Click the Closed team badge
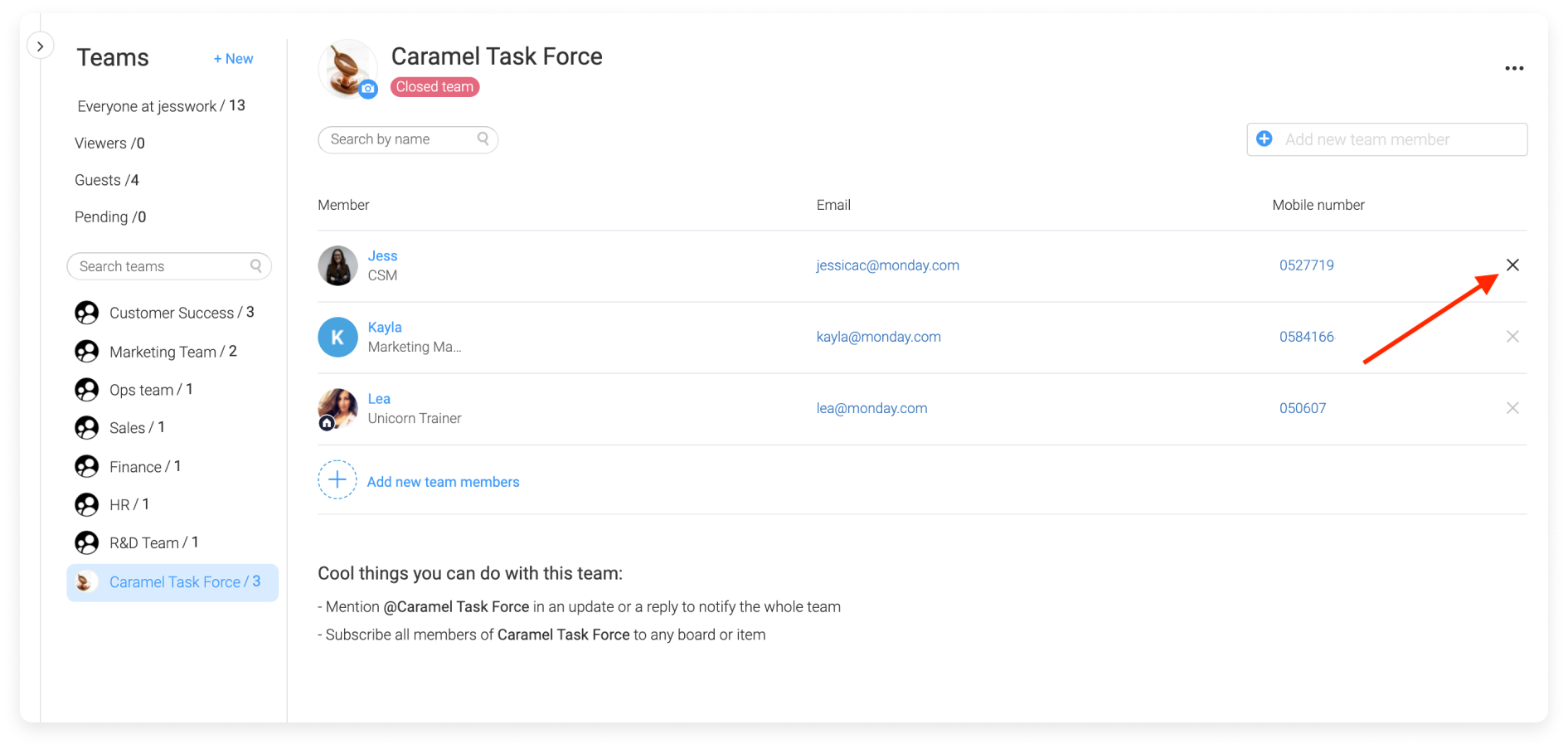Viewport: 1568px width, 749px height. [x=434, y=87]
